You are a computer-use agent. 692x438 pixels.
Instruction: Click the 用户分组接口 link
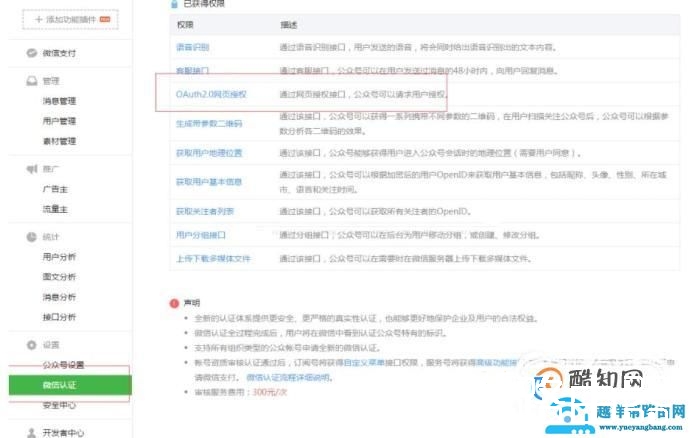(201, 235)
